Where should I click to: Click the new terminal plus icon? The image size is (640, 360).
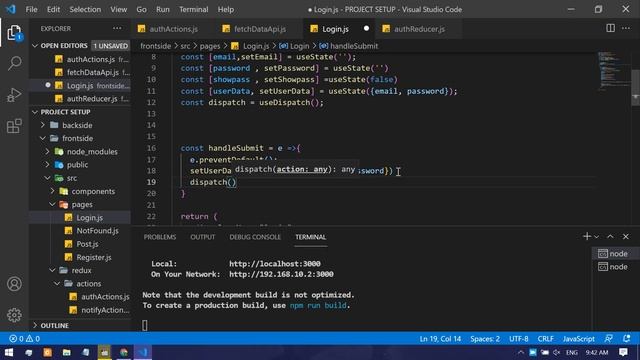[587, 236]
